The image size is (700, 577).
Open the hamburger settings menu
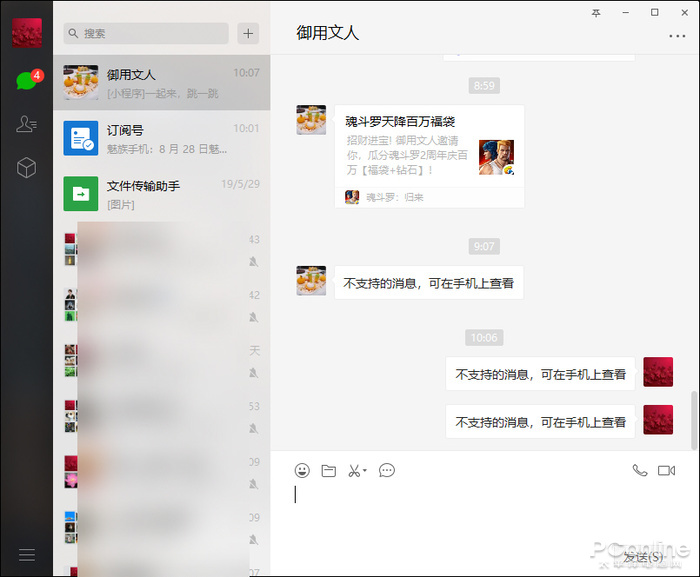click(27, 554)
